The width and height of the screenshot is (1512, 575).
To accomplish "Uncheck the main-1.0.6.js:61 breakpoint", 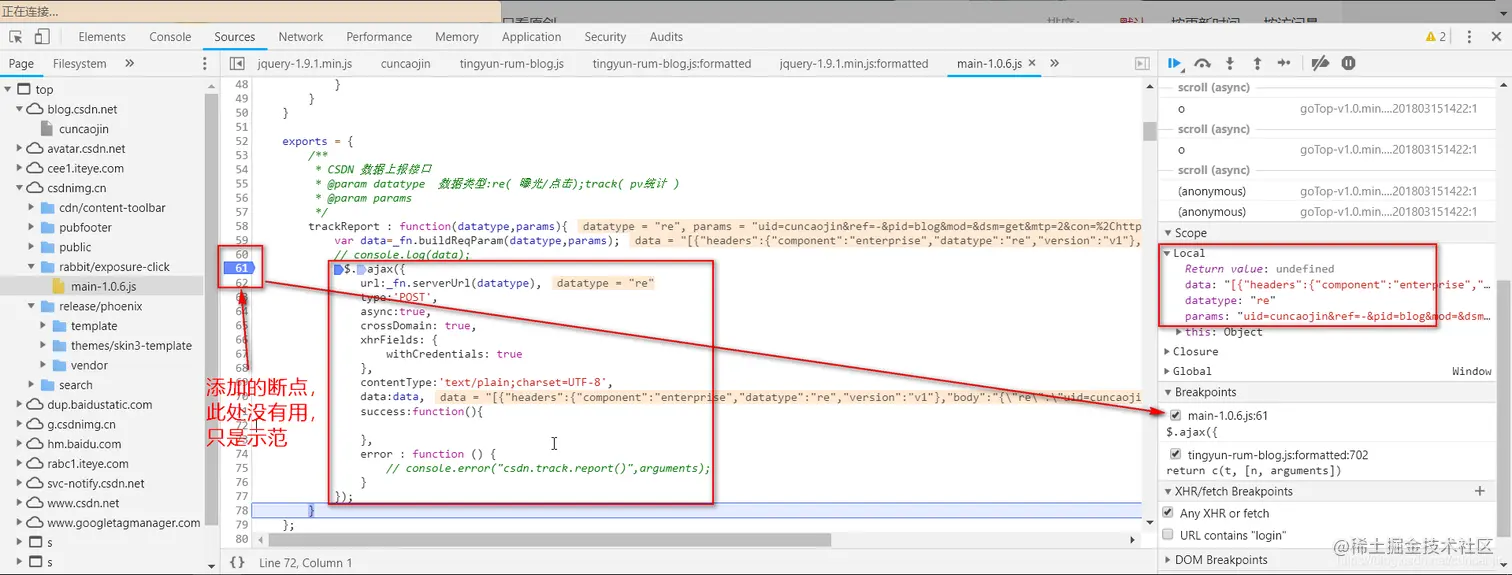I will [1177, 415].
